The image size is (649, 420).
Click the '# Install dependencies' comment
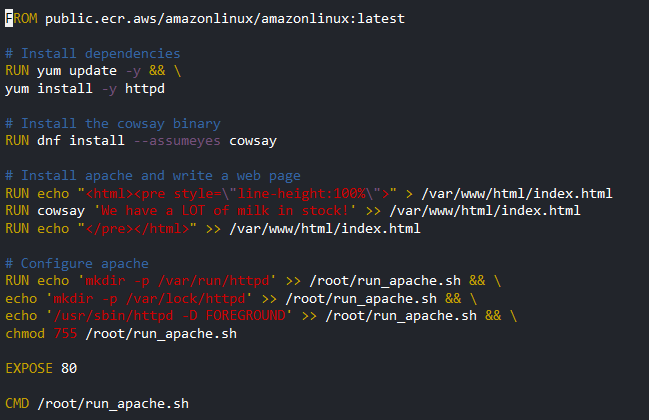(93, 53)
